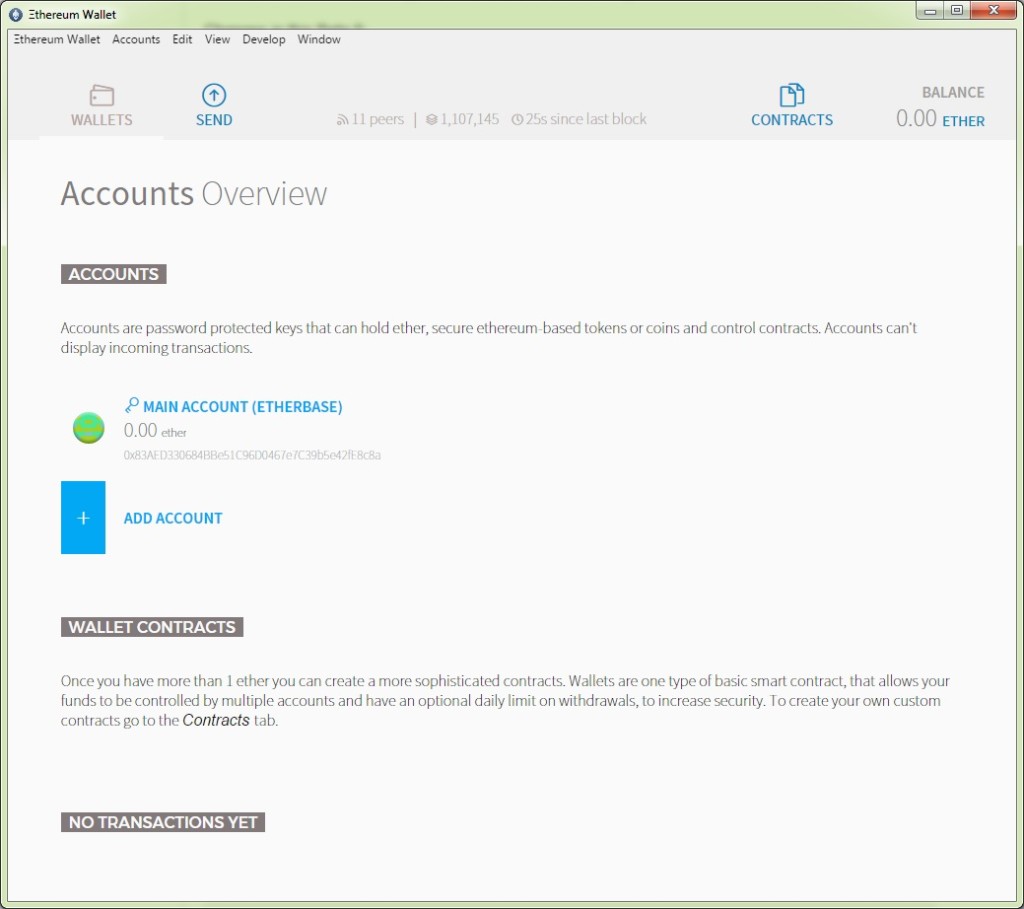Open the Window menu
The image size is (1024, 909).
(318, 39)
